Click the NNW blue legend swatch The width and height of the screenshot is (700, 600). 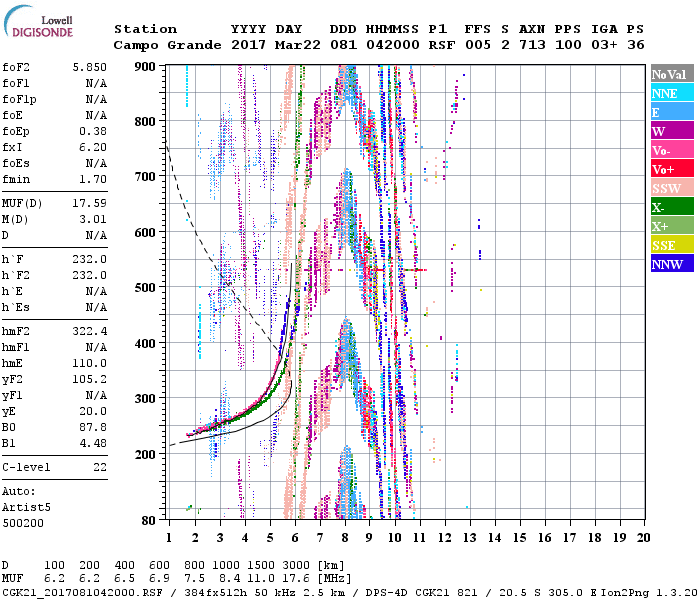672,263
